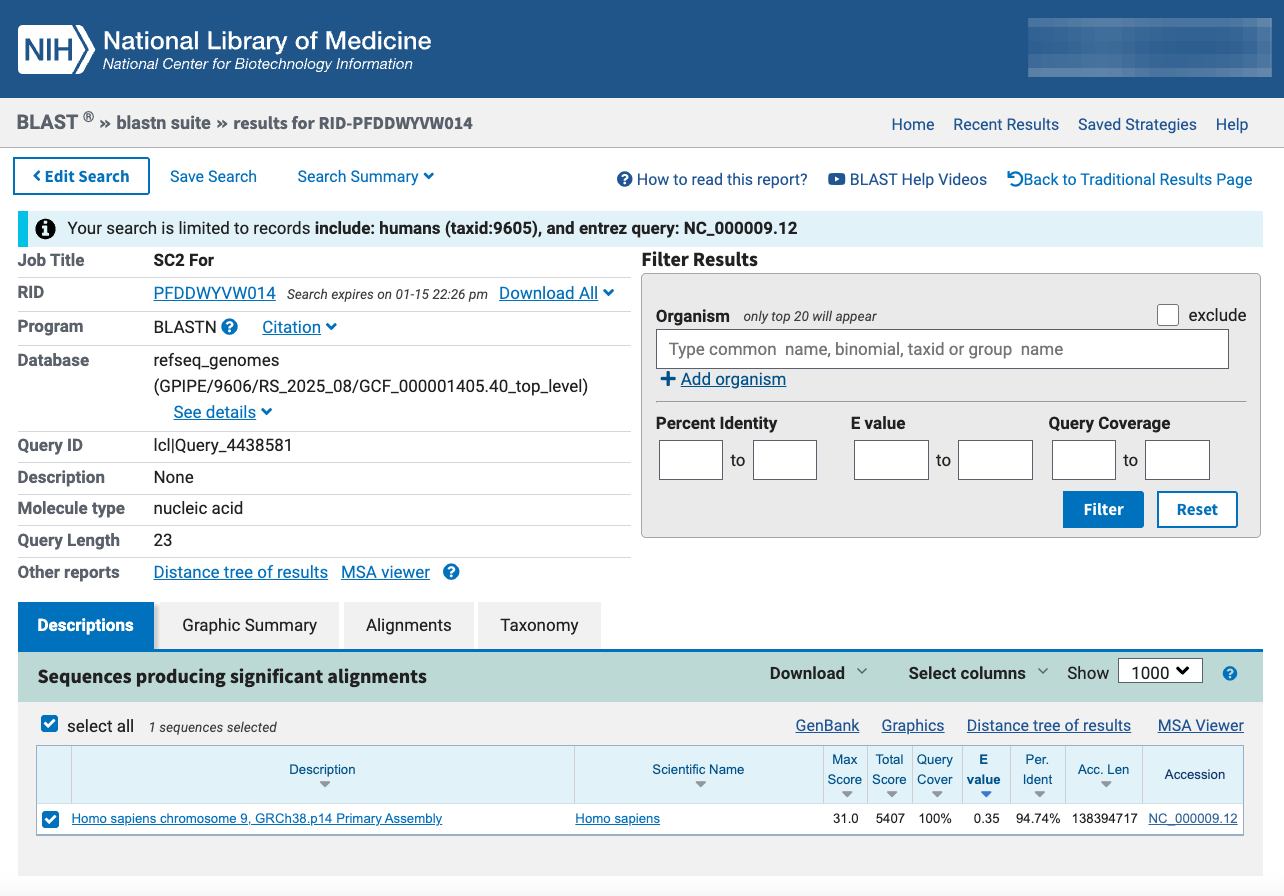This screenshot has width=1284, height=896.
Task: Open the RID PFDDWYVW014 link
Action: pos(214,293)
